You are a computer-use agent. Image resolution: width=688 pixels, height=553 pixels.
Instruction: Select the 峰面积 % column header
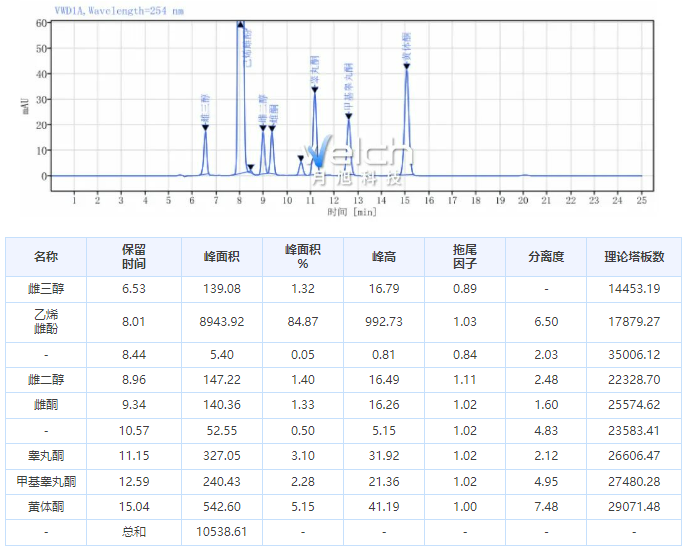pos(302,257)
